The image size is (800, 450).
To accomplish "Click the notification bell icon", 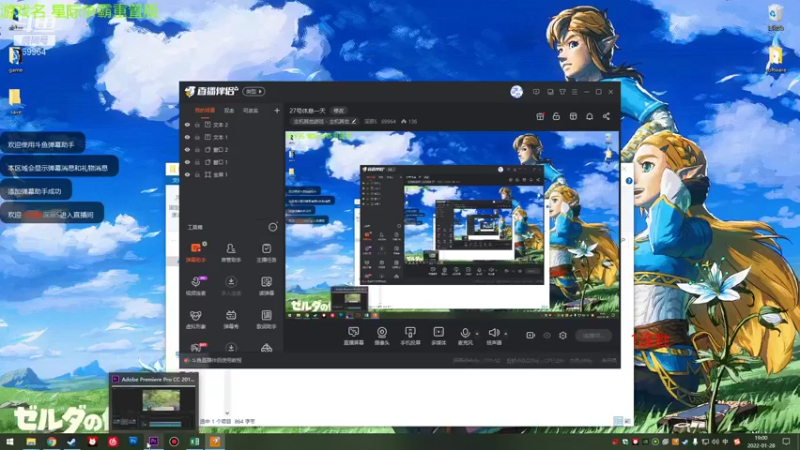I will click(x=589, y=116).
